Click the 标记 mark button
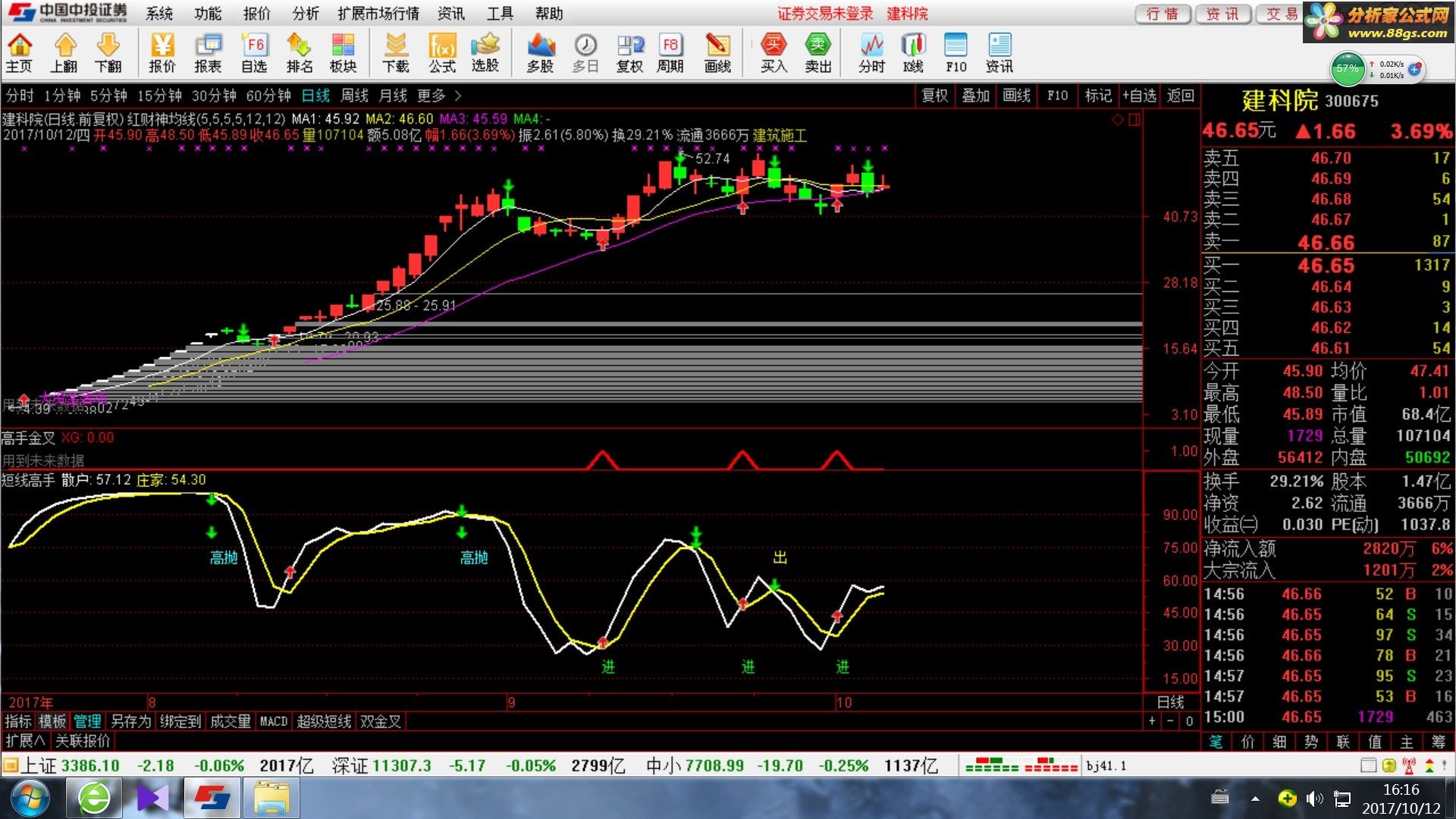Image resolution: width=1456 pixels, height=819 pixels. 1098,96
